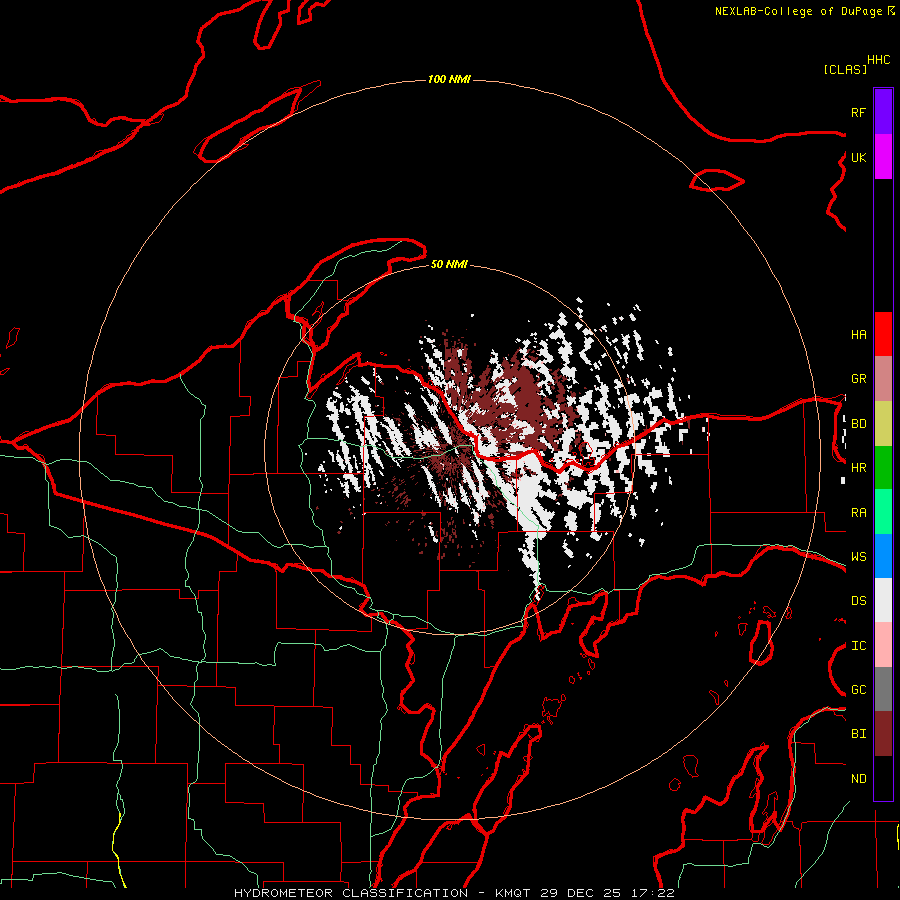Click the HR green legend swatch
Viewport: 900px width, 900px height.
(x=883, y=467)
